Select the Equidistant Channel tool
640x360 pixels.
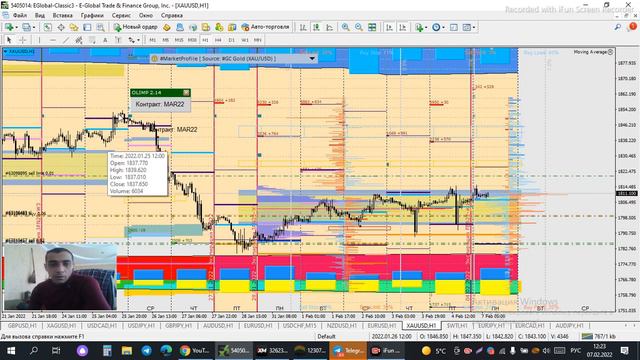[79, 40]
